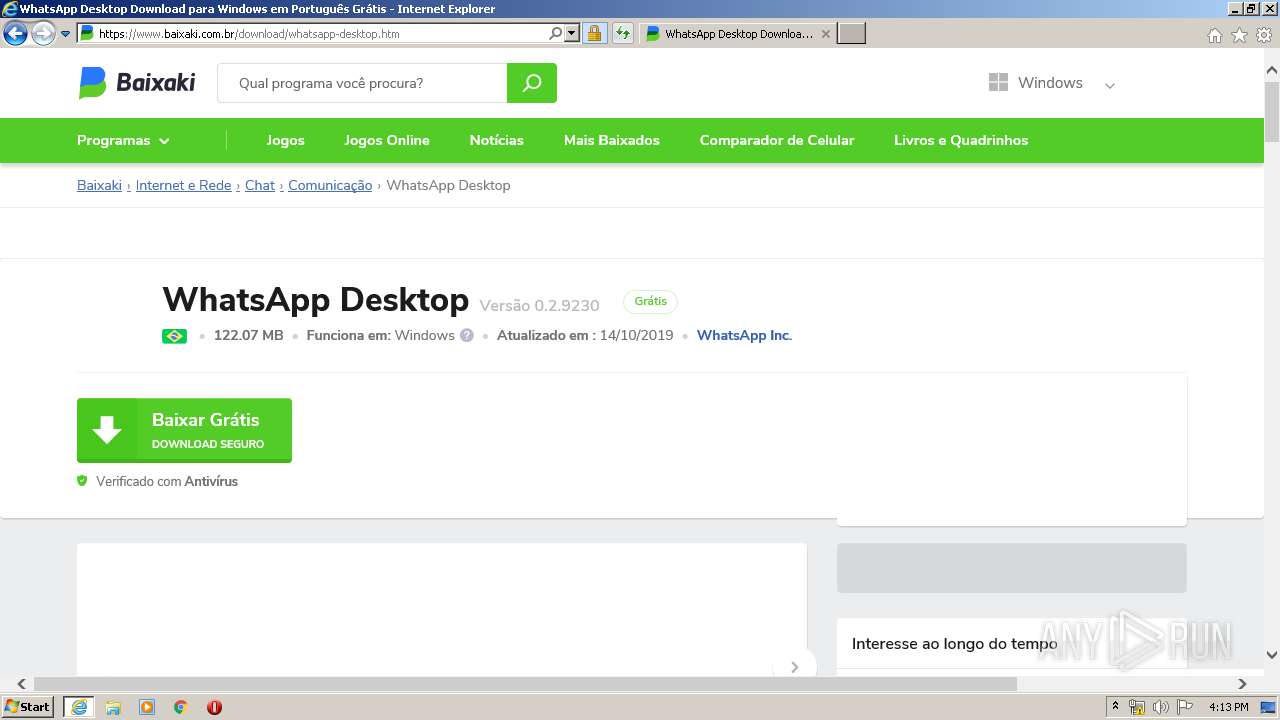Follow the Comunicação breadcrumb link

330,185
